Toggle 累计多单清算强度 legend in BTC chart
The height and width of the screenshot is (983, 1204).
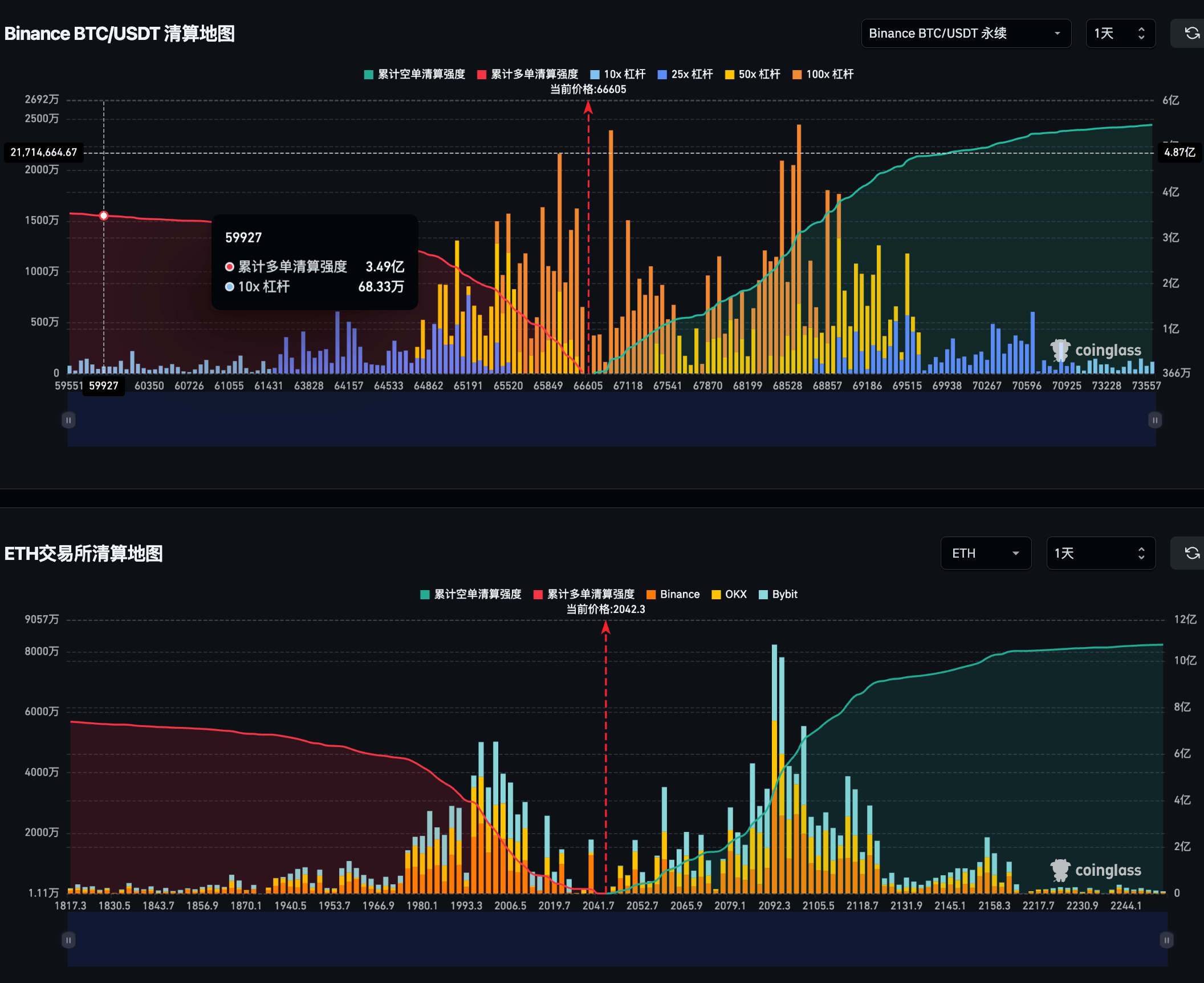pos(528,74)
